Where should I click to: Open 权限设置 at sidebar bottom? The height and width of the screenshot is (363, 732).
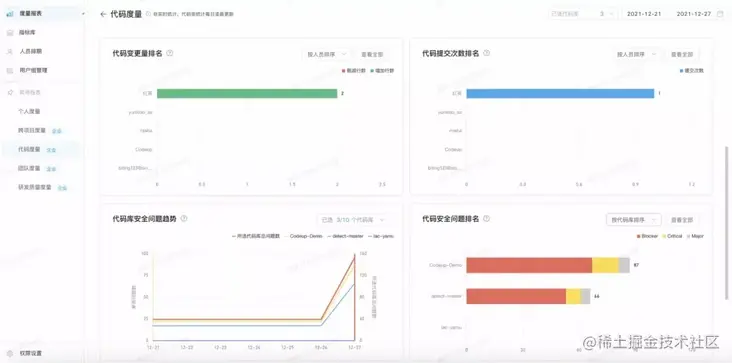click(31, 353)
